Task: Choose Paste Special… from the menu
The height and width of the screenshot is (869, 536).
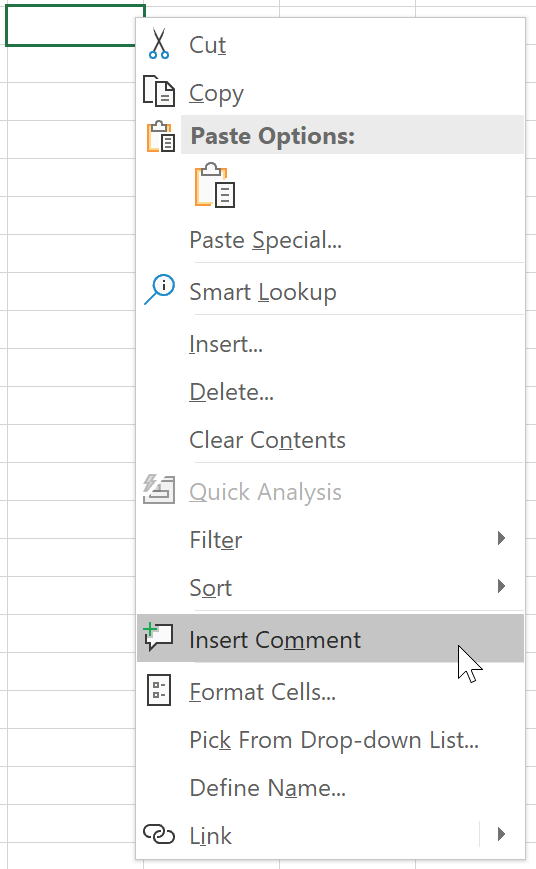Action: click(266, 241)
